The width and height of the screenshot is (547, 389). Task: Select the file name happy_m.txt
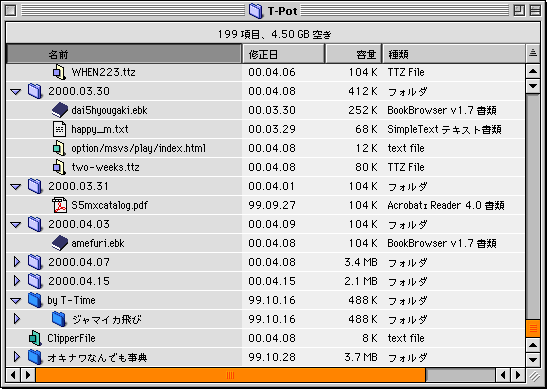(x=100, y=129)
